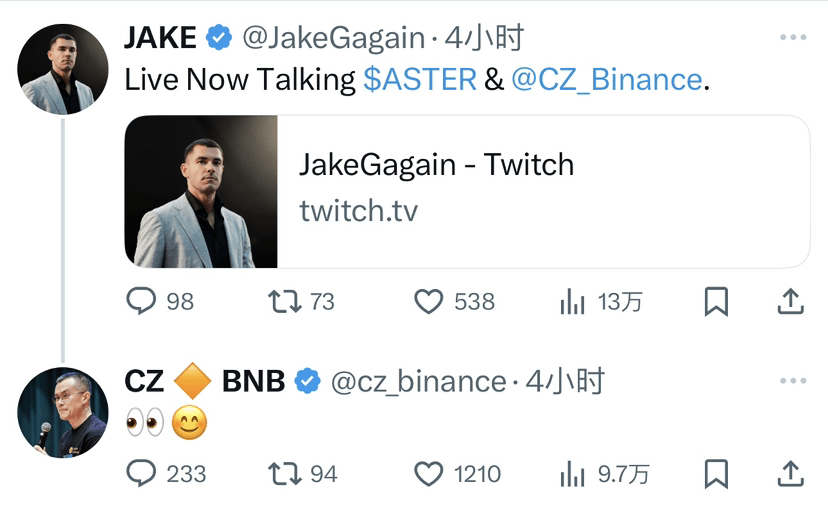Screen dimensions: 828x514
Task: Open more options for JAKE's tweet
Action: [x=792, y=38]
